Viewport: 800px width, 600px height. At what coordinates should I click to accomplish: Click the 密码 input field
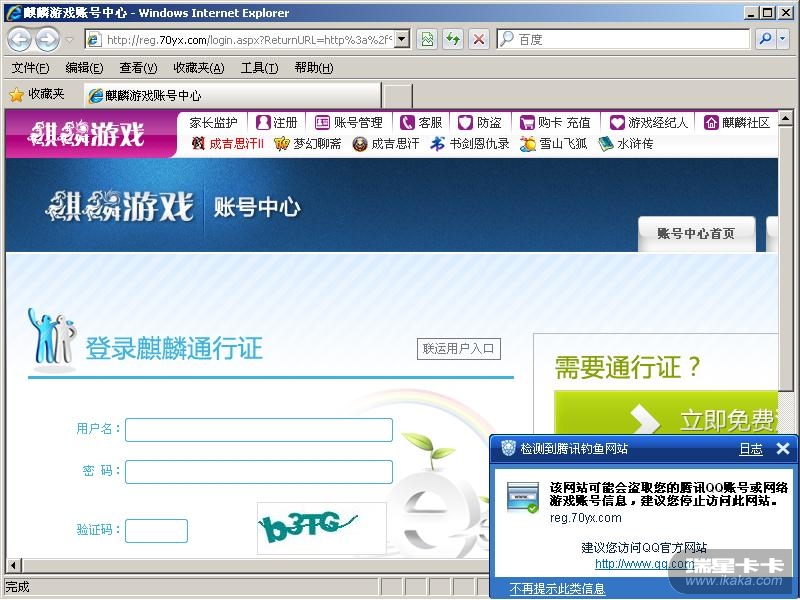pyautogui.click(x=259, y=471)
